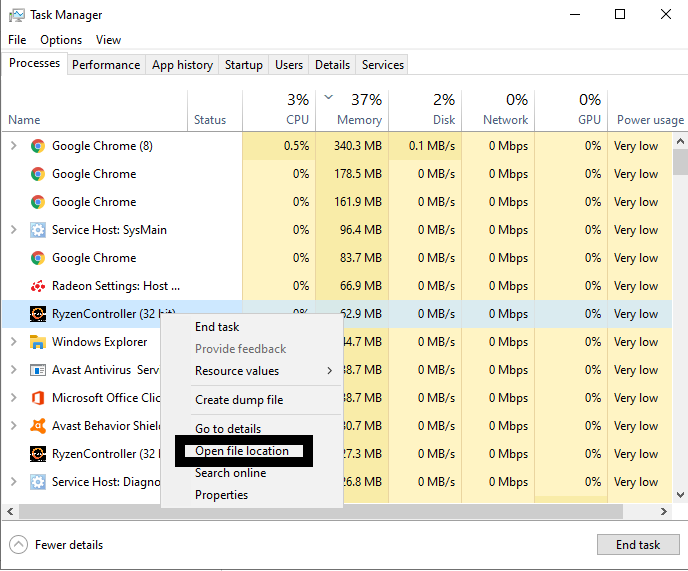Screen dimensions: 688x571
Task: Collapse view with the Fewer details arrow
Action: (18, 545)
